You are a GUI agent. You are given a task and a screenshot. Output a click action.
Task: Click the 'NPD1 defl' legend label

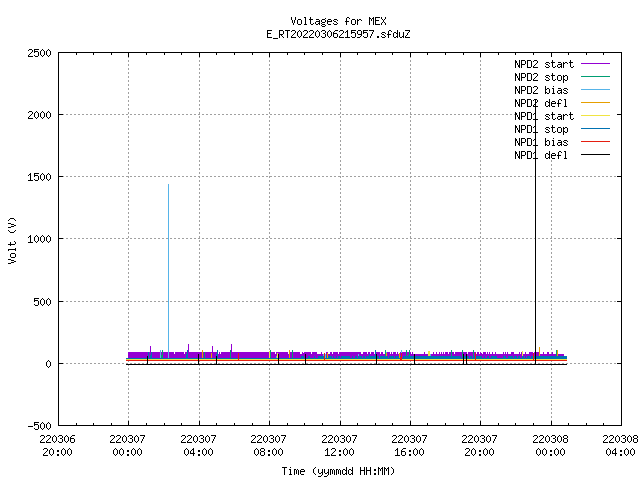coord(541,156)
